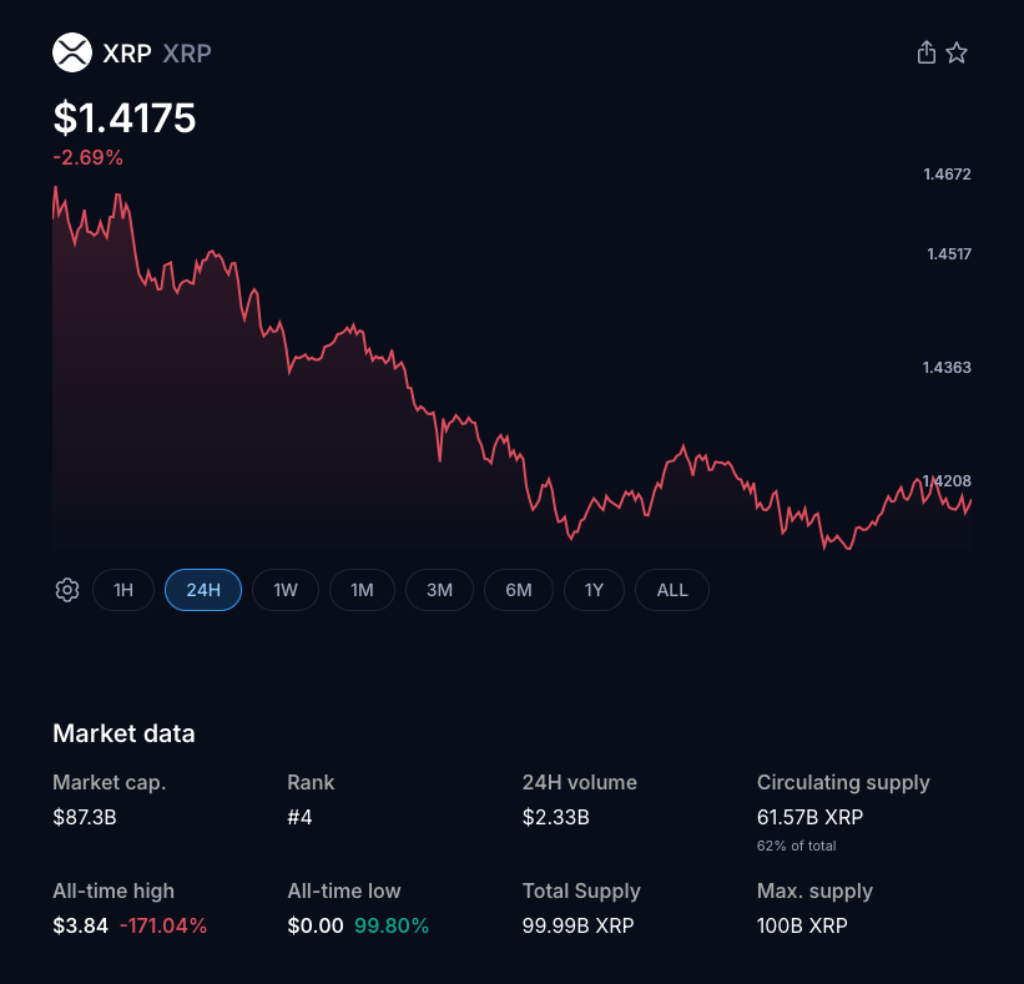Viewport: 1024px width, 984px height.
Task: Click the coin symbol next to XRP title
Action: [x=186, y=54]
